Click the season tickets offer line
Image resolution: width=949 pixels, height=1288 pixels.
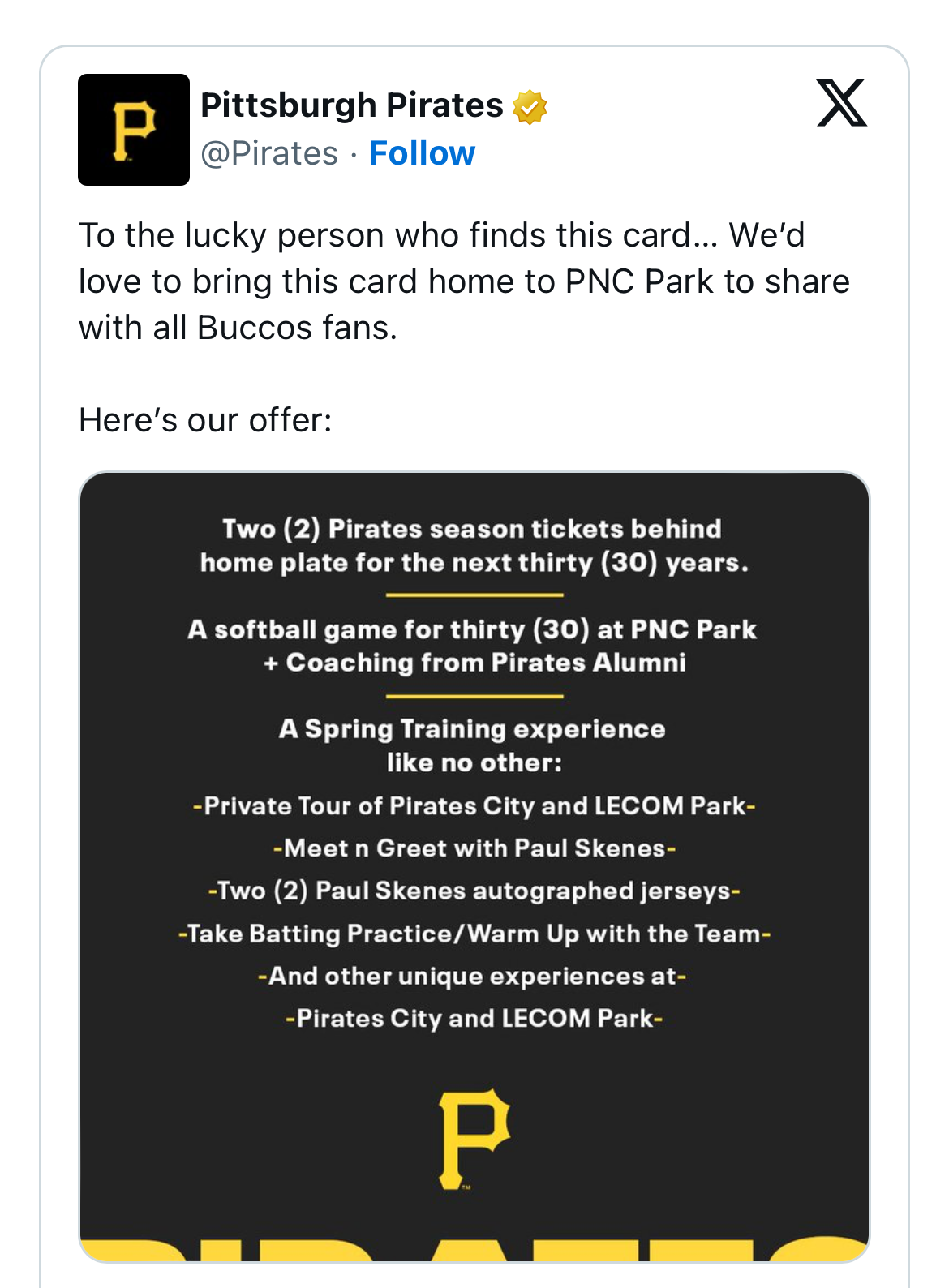(x=474, y=546)
